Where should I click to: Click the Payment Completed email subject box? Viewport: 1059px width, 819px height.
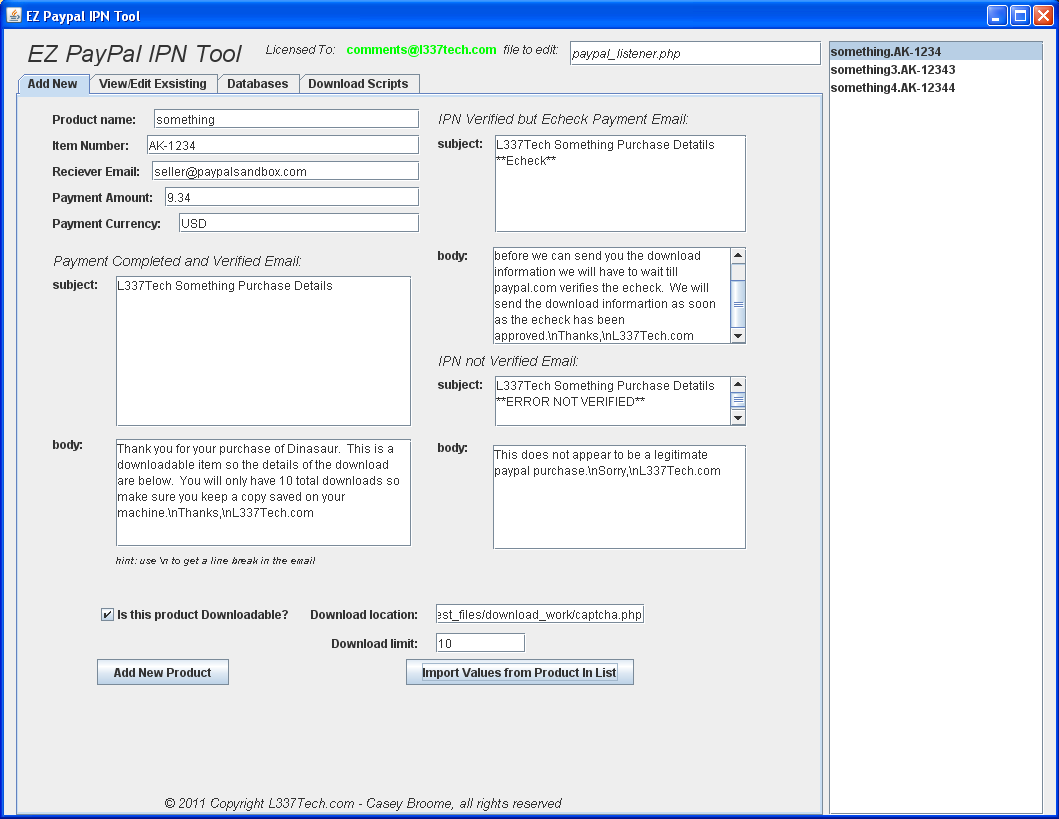[263, 351]
